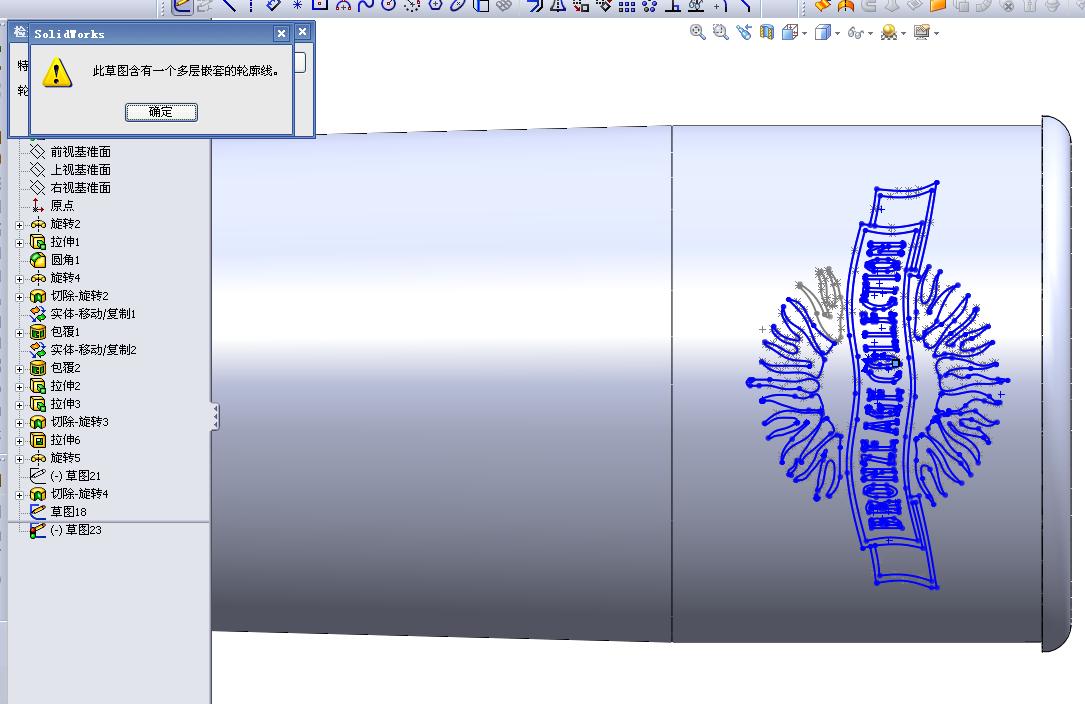Click the mirror entities tool

click(558, 6)
